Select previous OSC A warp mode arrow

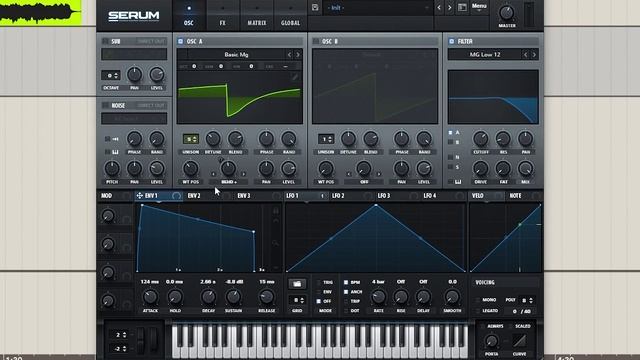pos(213,174)
